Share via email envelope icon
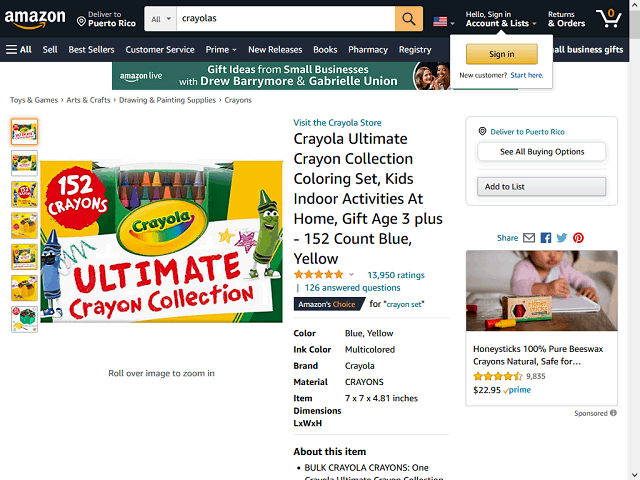The image size is (640, 480). pos(529,238)
